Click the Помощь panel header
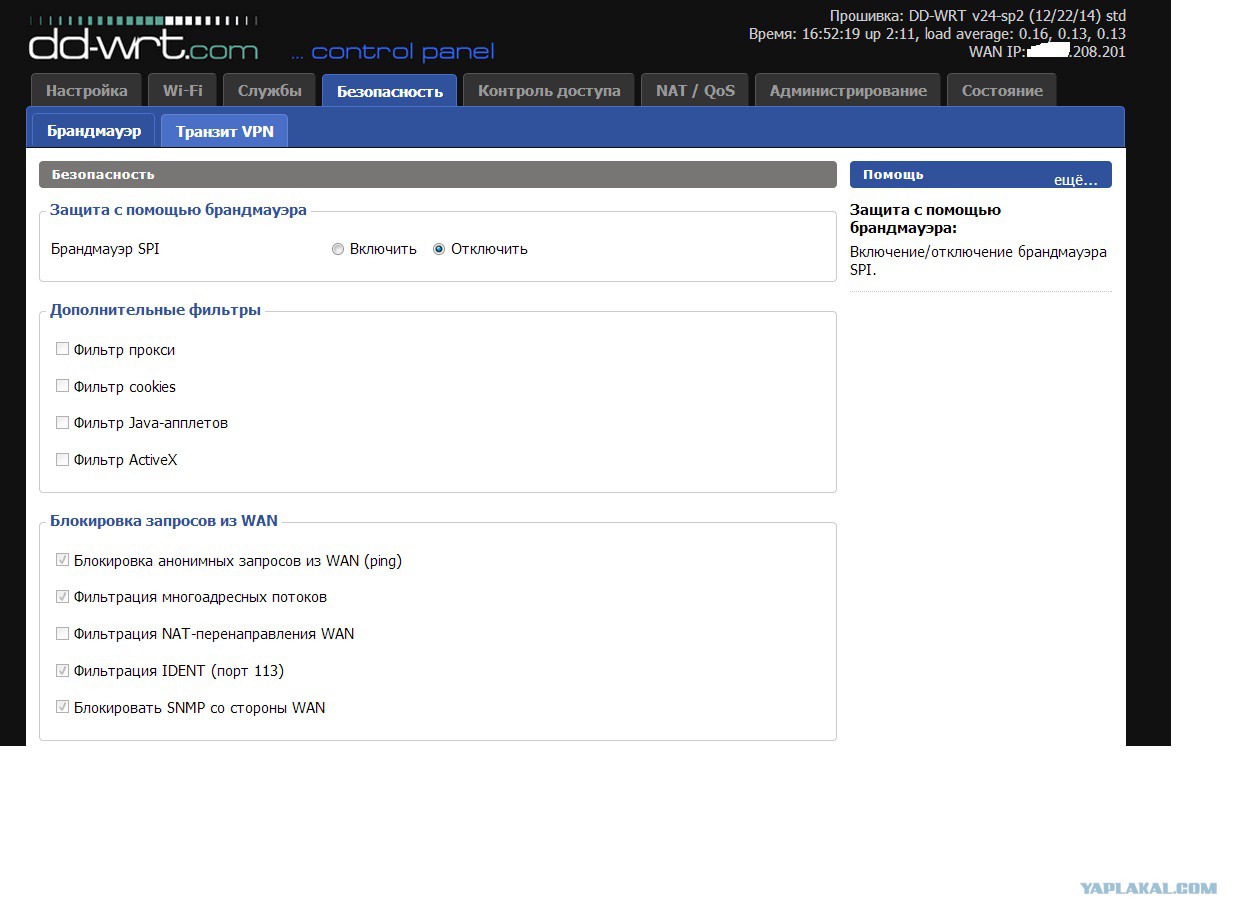This screenshot has height=918, width=1243. (x=980, y=175)
